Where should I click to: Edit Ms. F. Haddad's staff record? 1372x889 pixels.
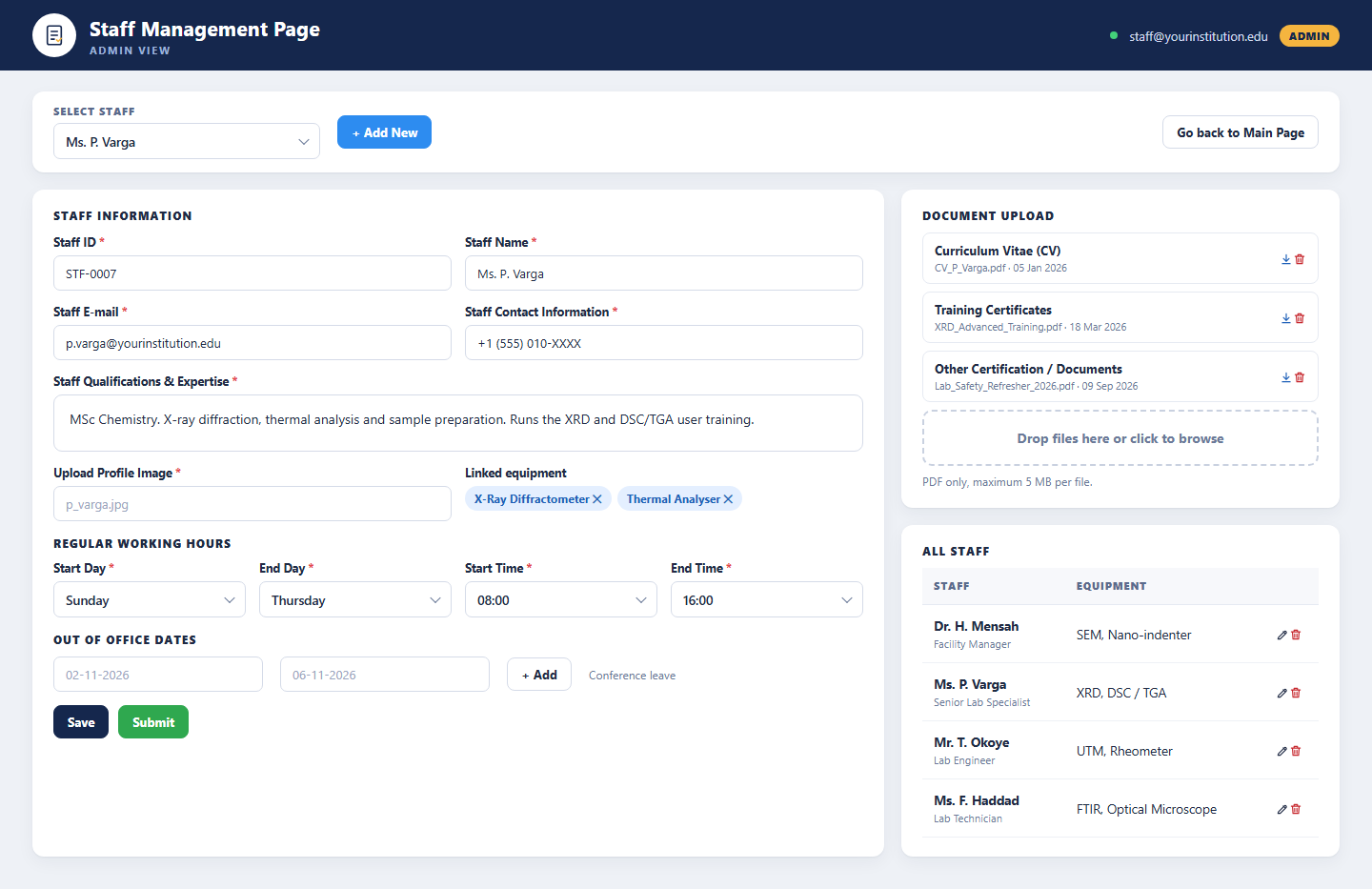coord(1282,809)
